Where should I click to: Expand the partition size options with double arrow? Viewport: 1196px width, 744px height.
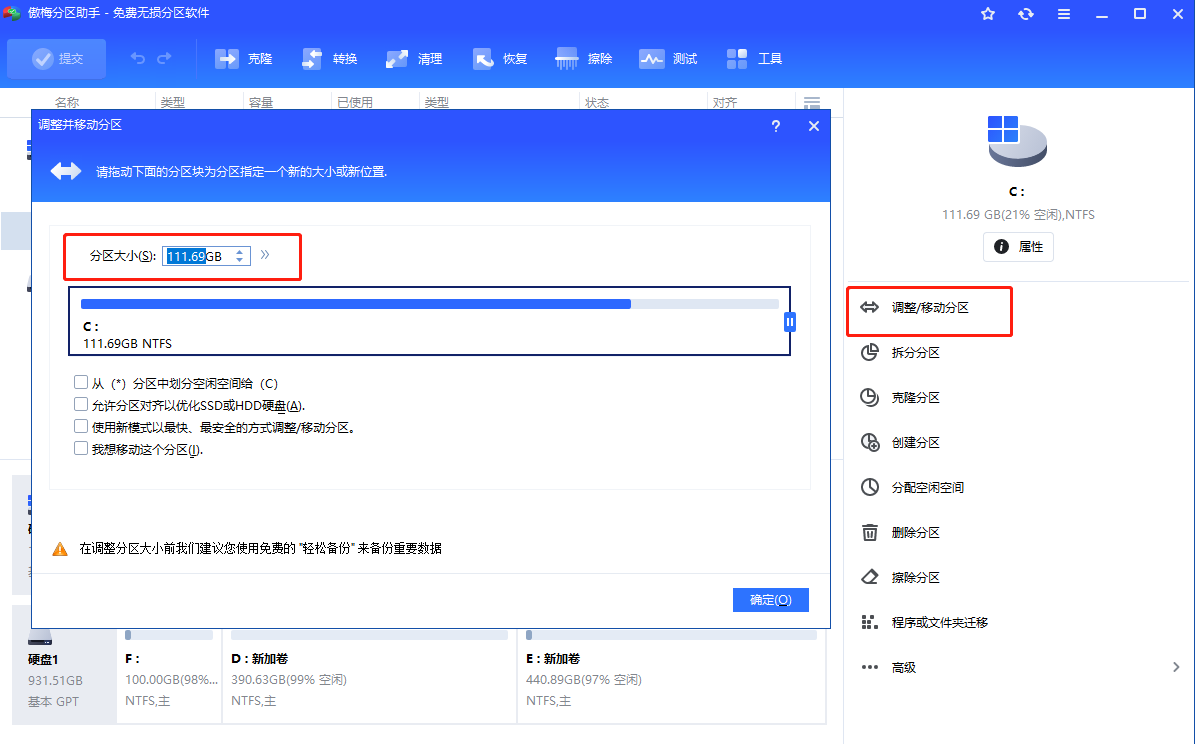265,255
